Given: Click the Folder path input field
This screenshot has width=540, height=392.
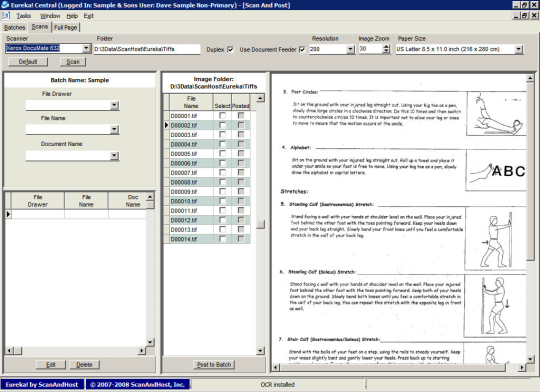Looking at the screenshot, I should point(147,49).
